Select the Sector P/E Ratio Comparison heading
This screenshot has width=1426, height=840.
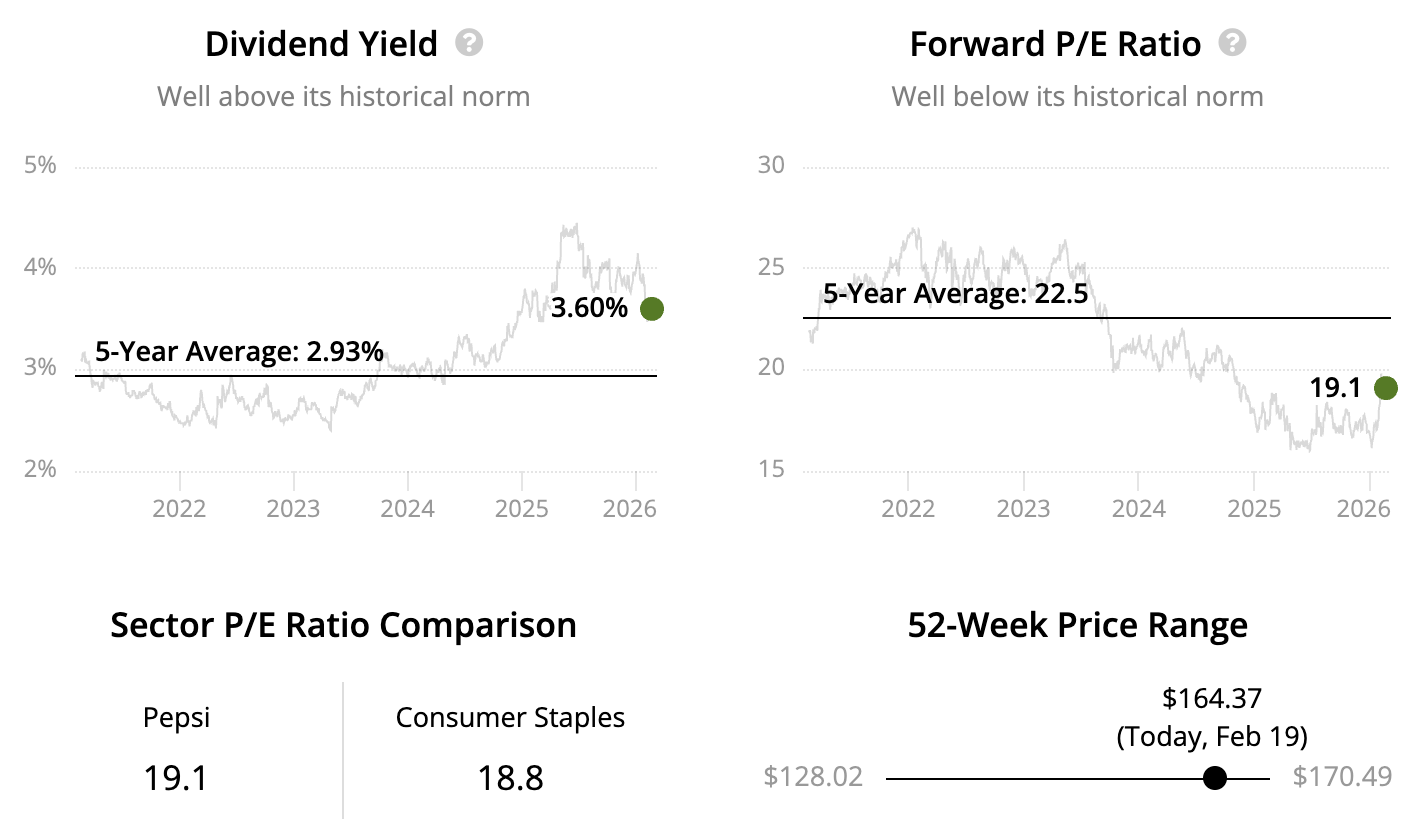click(343, 625)
